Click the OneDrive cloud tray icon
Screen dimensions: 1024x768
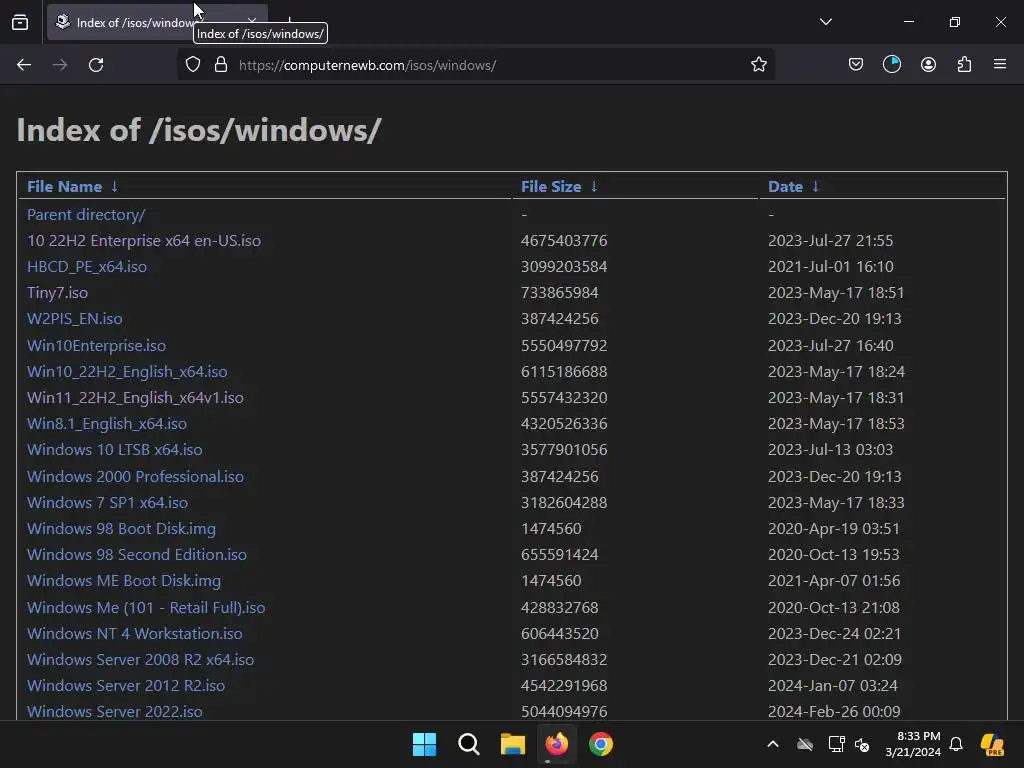pos(805,744)
